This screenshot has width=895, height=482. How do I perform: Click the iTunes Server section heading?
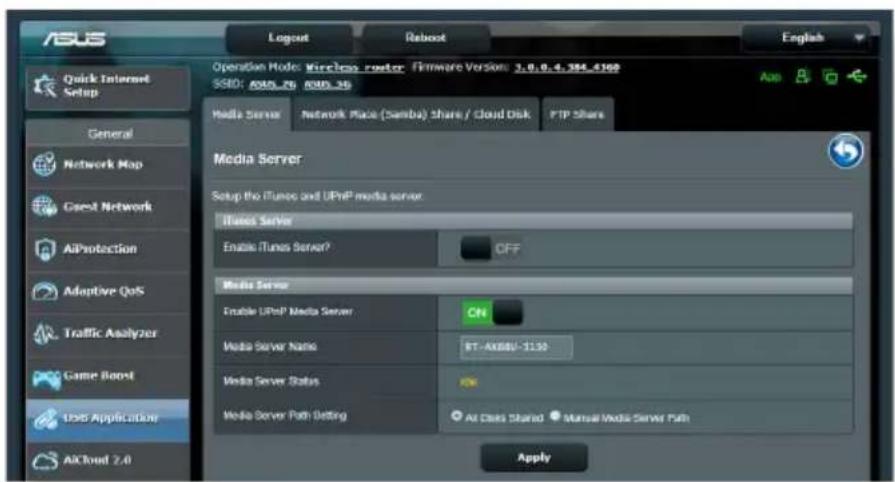[258, 221]
